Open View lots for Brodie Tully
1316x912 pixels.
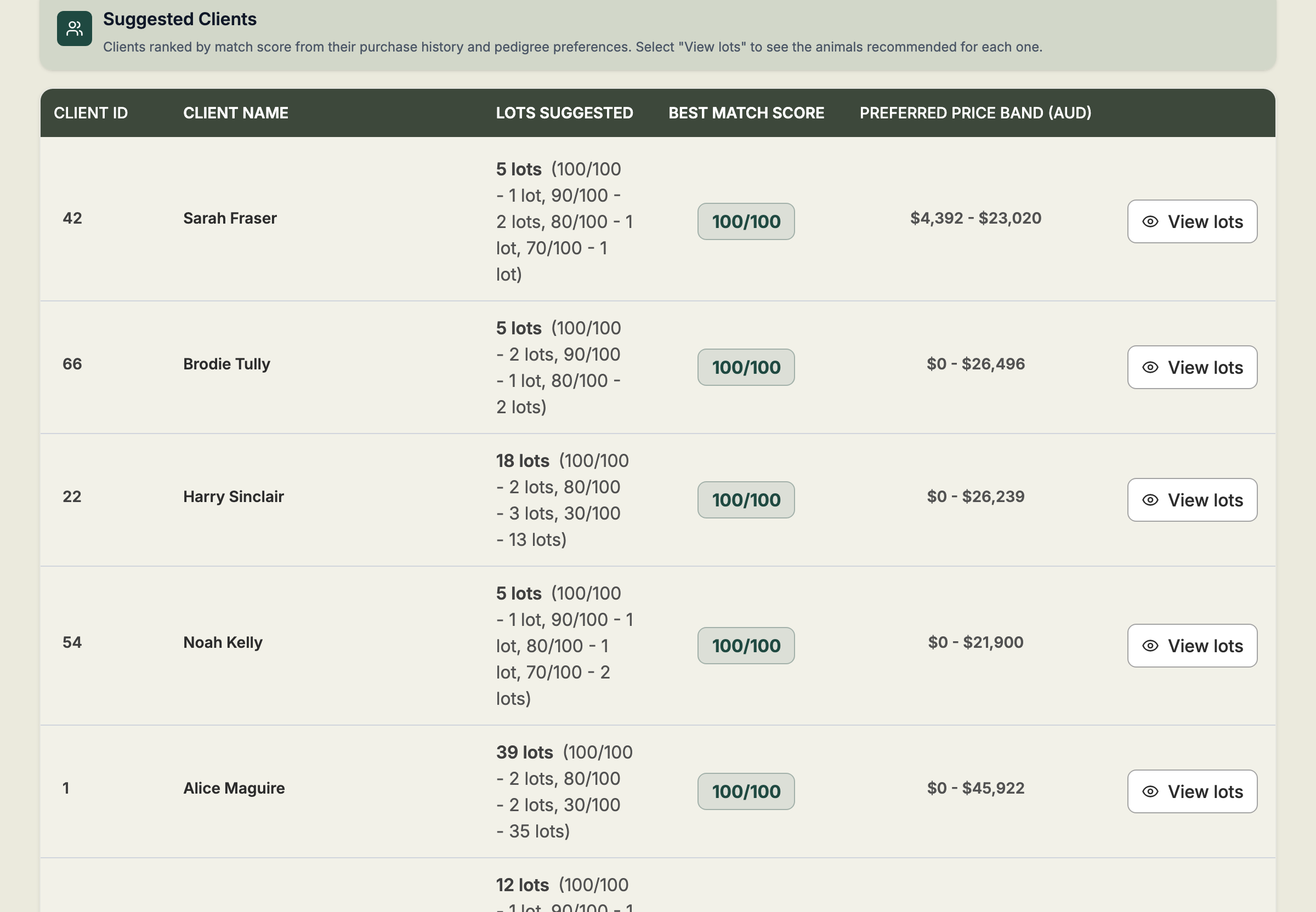(1192, 367)
